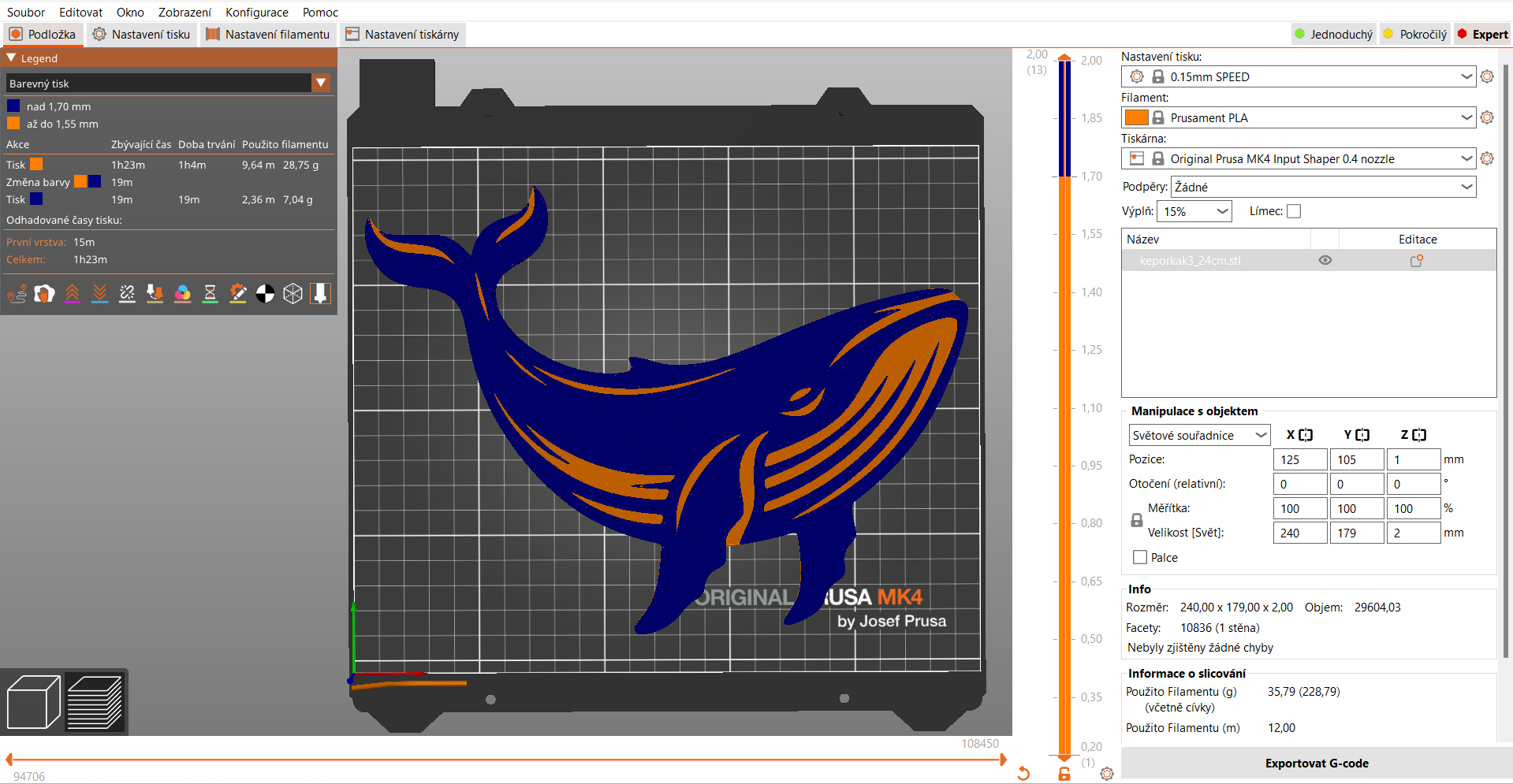The height and width of the screenshot is (784, 1513).
Task: Click right sidebar vertical scrollbar
Action: point(1506,362)
